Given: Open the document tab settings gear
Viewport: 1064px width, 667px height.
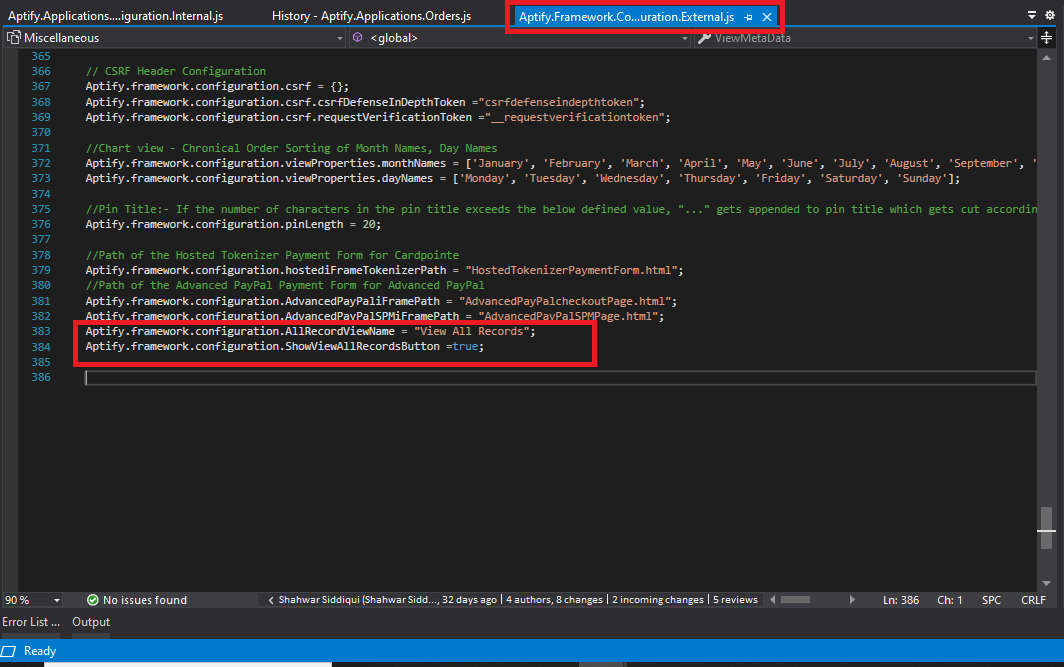Looking at the screenshot, I should pyautogui.click(x=1050, y=15).
